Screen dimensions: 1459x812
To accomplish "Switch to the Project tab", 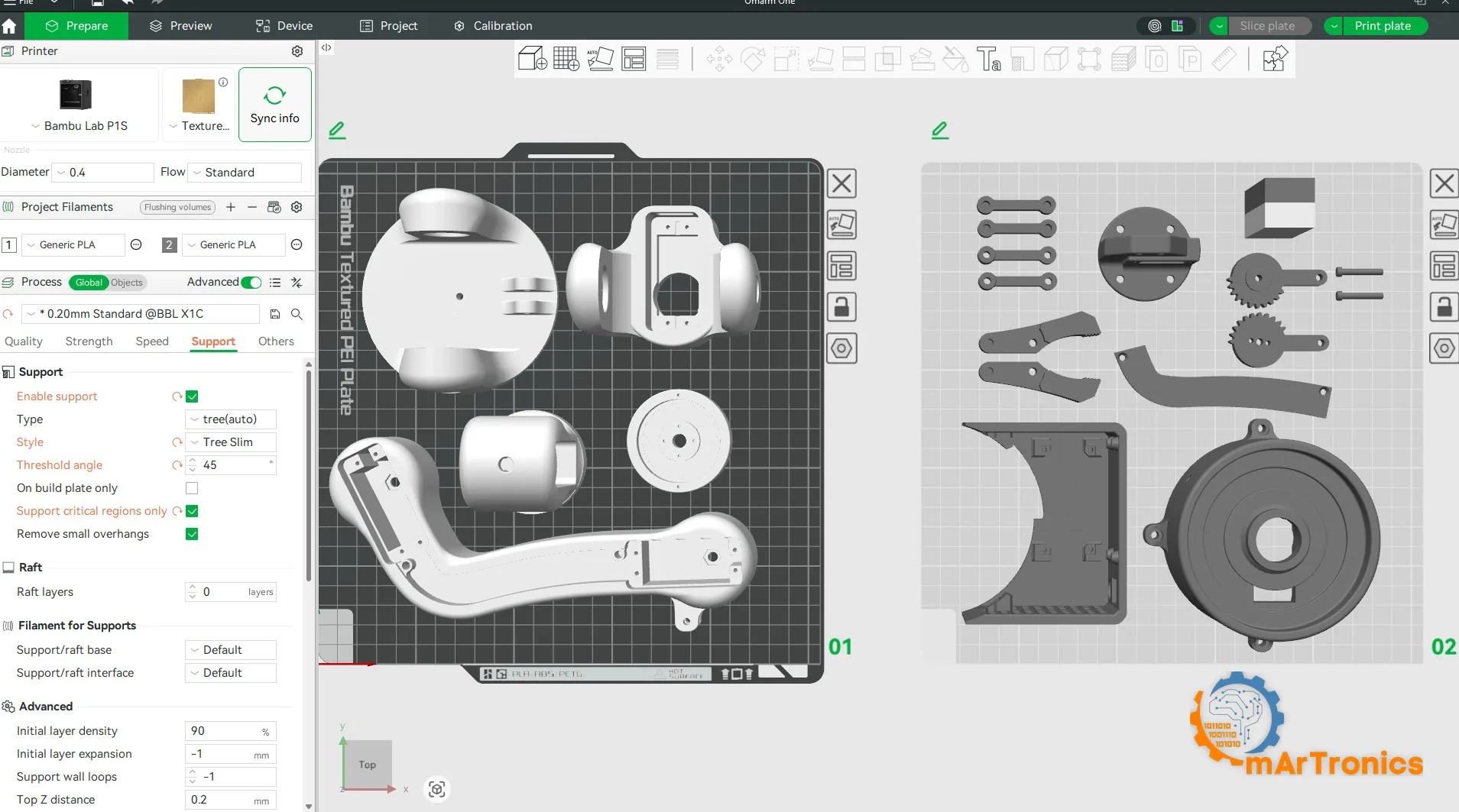I will [389, 26].
